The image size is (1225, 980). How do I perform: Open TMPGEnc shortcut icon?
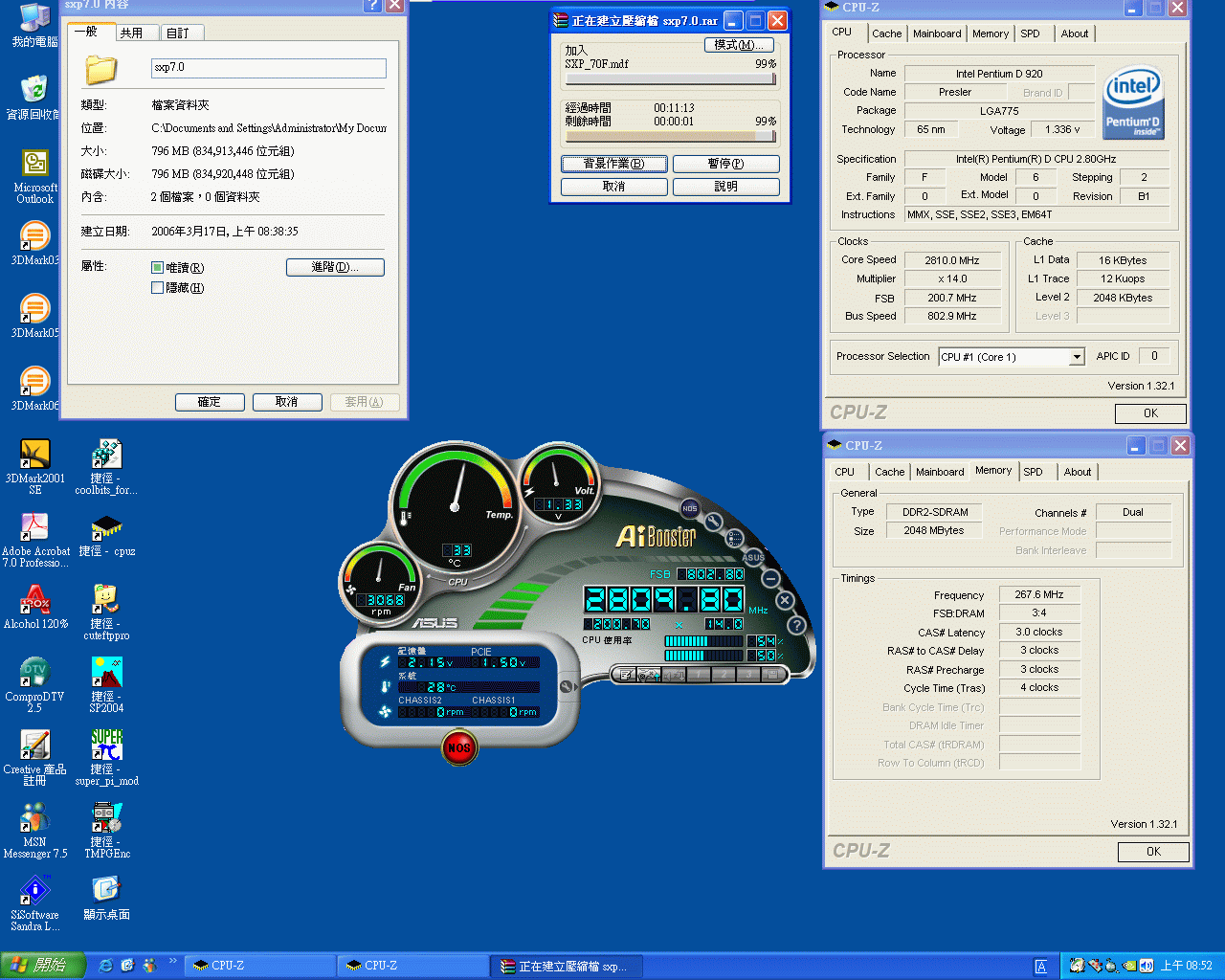pos(107,830)
